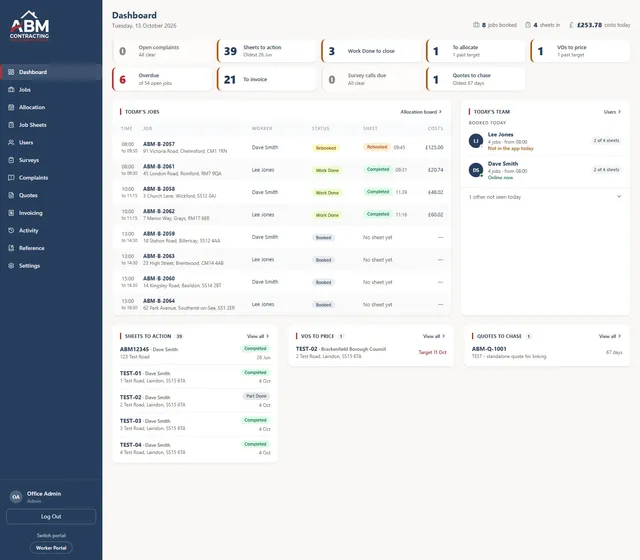Click Dave Smith 'Online now' status
The width and height of the screenshot is (640, 560).
click(x=500, y=178)
